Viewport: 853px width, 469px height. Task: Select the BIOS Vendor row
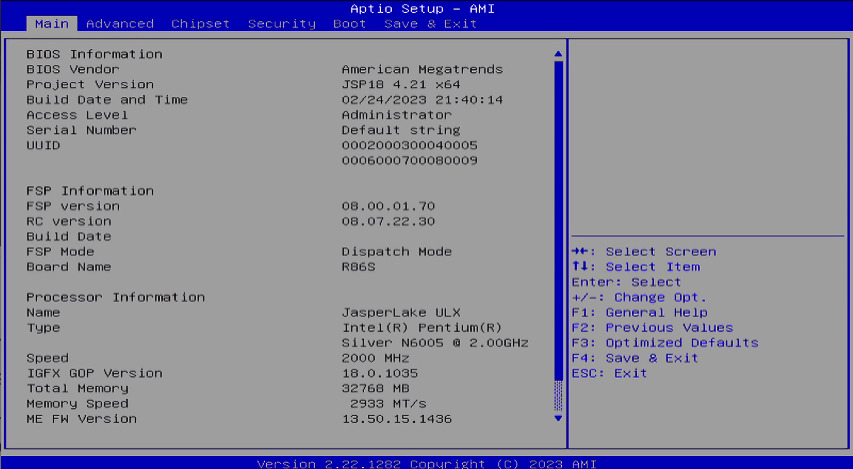coord(264,69)
